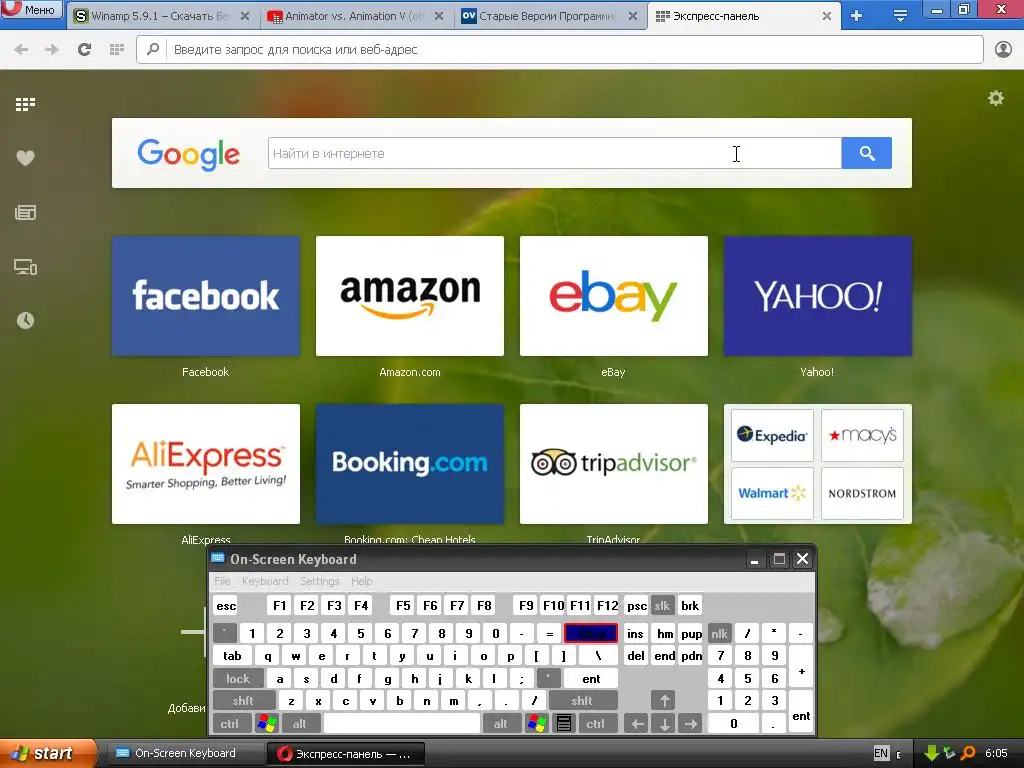
Task: Select Экспресс-панель Opera taskbar button
Action: 346,754
